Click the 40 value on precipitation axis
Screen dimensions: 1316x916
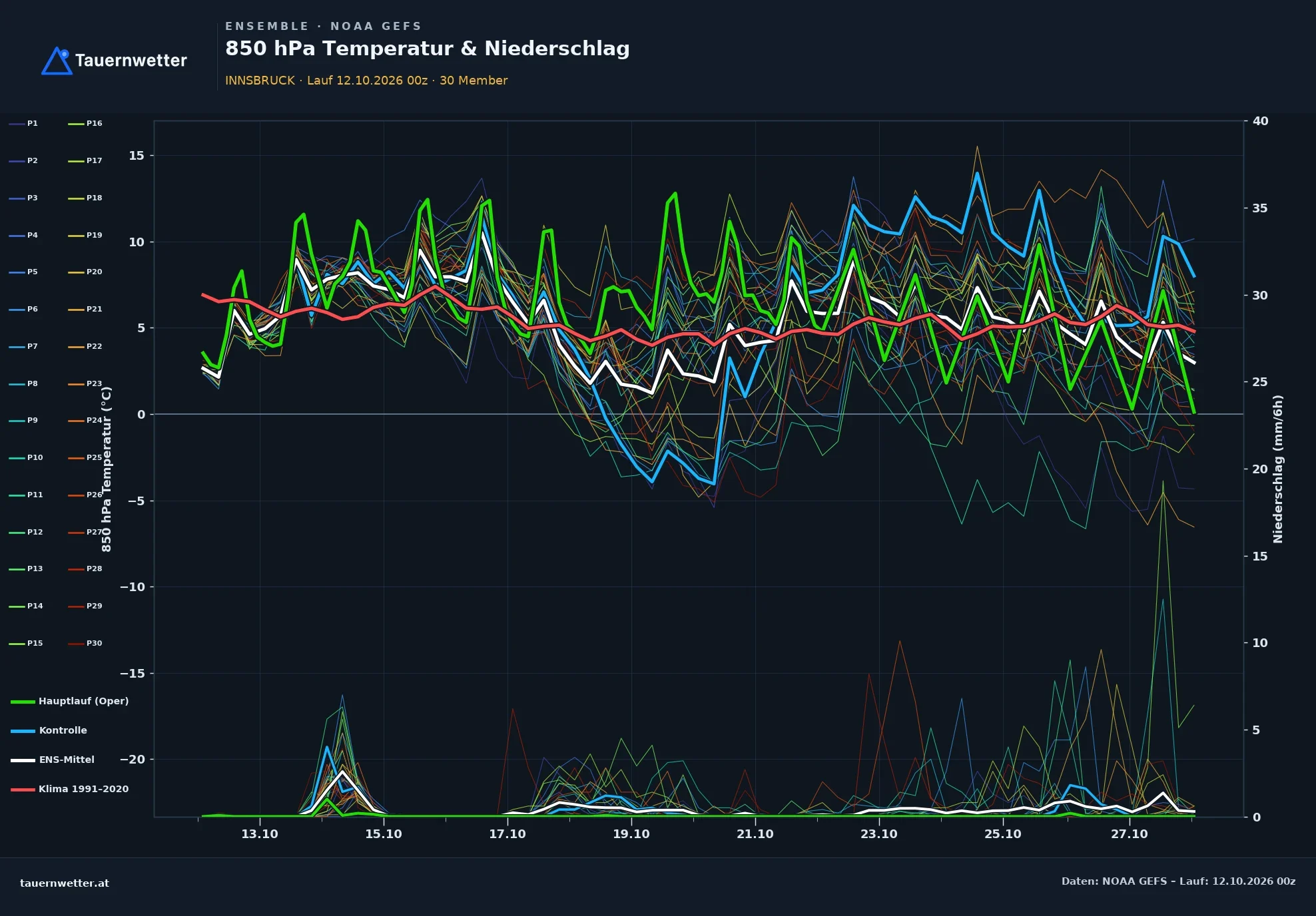(x=1261, y=121)
